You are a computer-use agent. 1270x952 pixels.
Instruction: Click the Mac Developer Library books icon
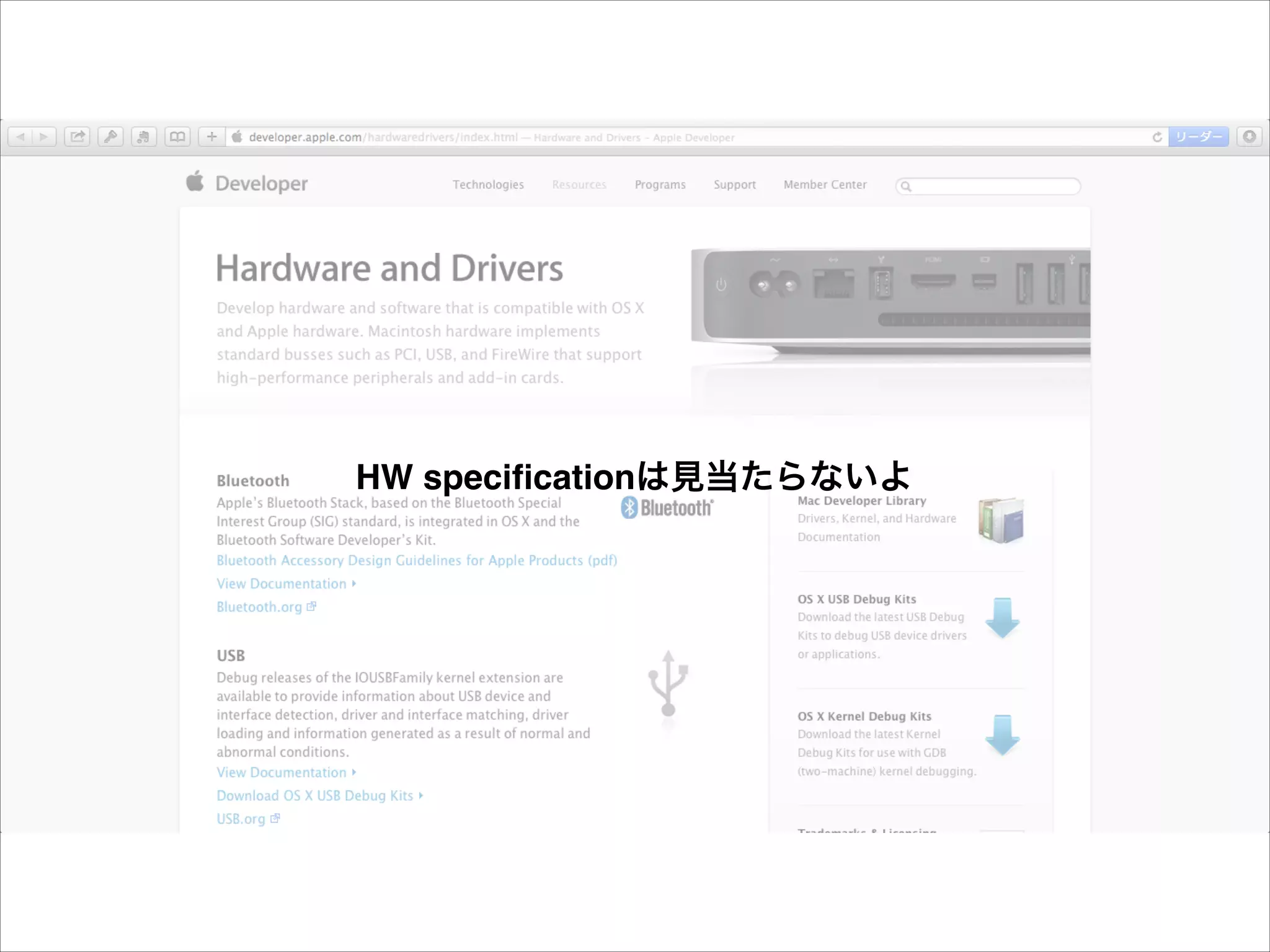(1001, 521)
